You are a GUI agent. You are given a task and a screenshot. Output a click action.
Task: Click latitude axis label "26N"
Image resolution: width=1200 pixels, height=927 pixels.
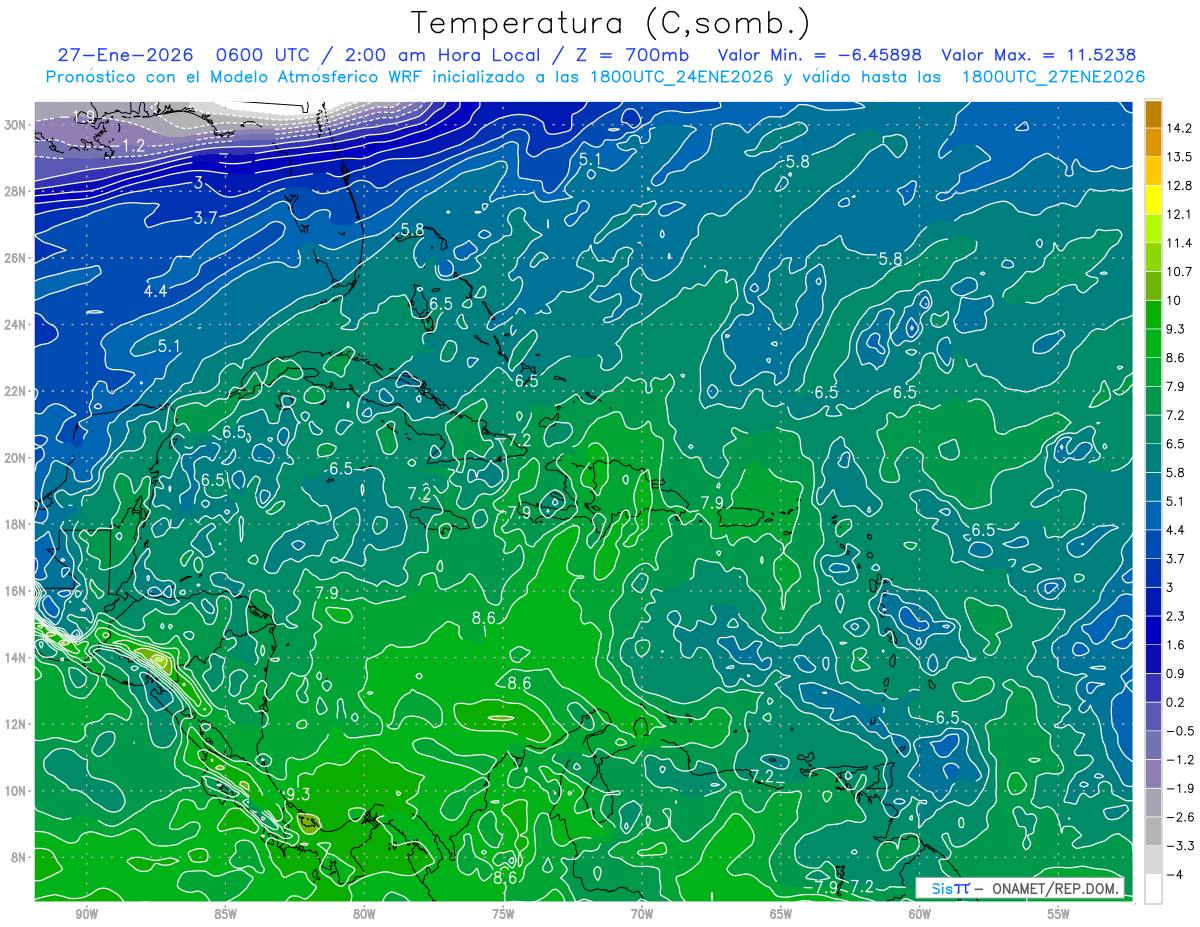(15, 258)
